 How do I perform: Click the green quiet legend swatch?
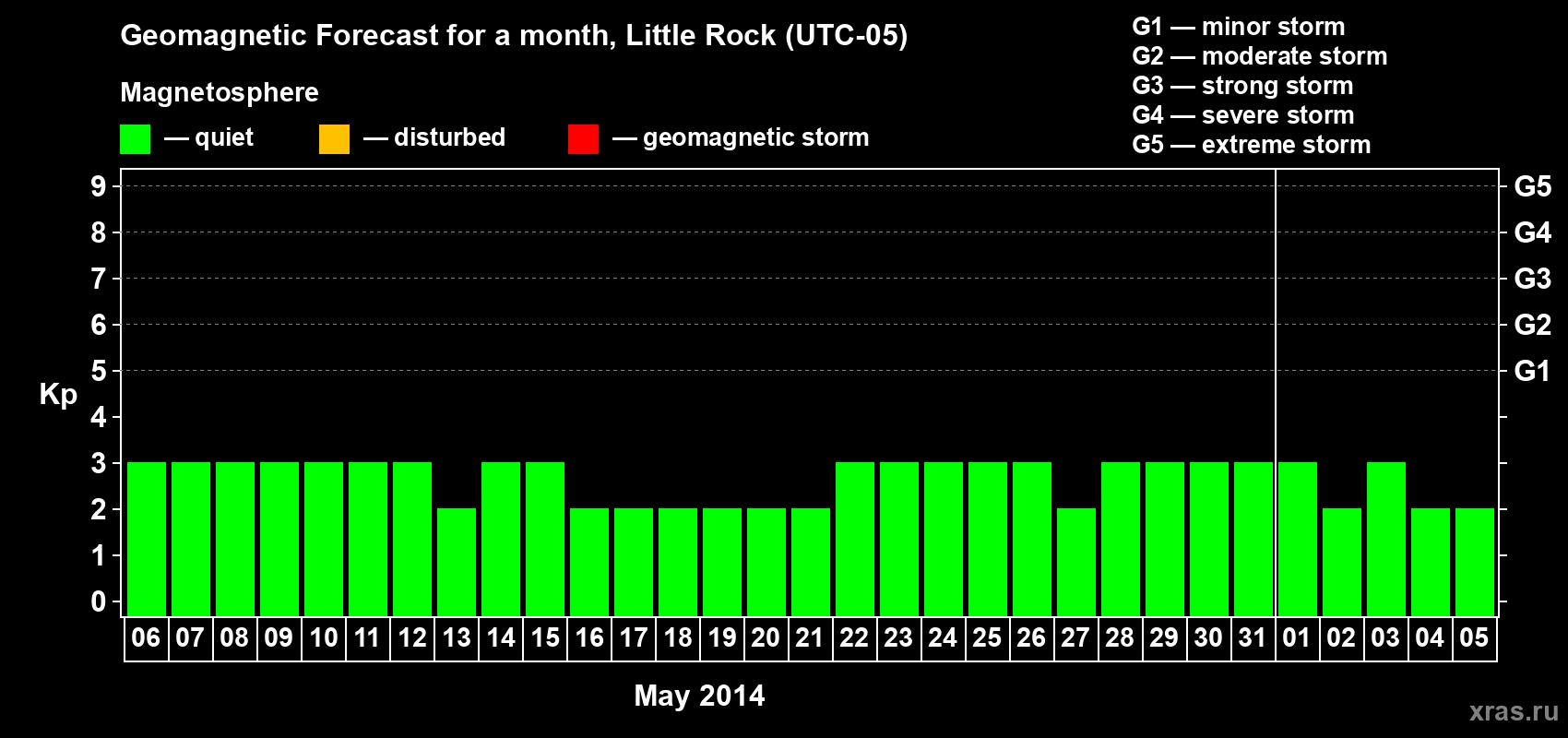click(x=135, y=139)
